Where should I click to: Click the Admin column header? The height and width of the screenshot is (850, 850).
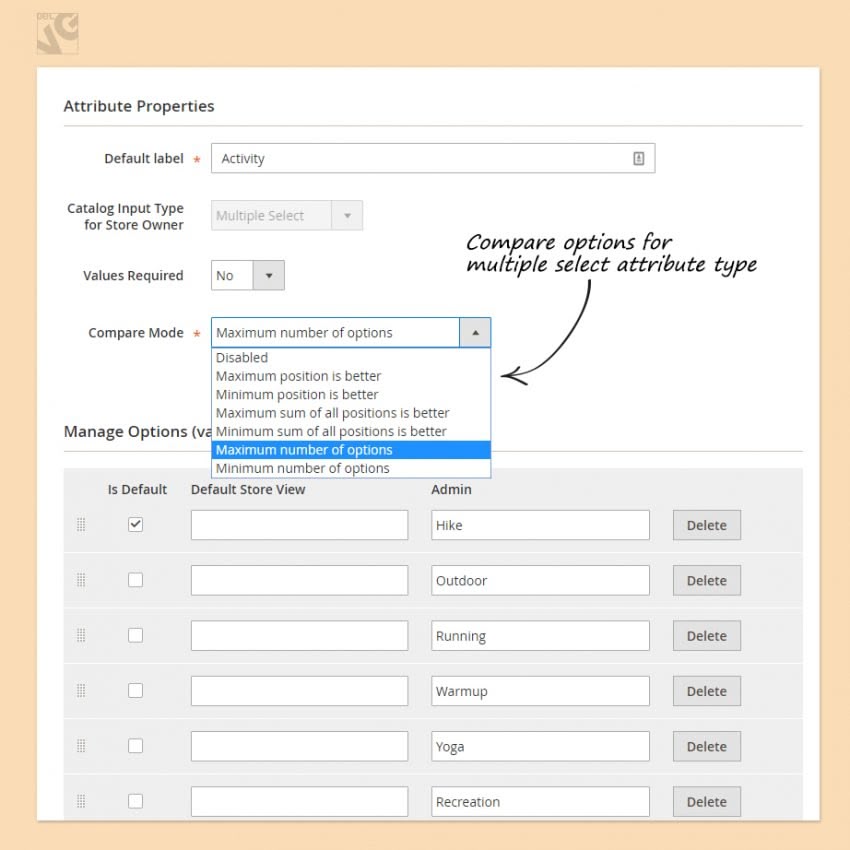click(451, 490)
